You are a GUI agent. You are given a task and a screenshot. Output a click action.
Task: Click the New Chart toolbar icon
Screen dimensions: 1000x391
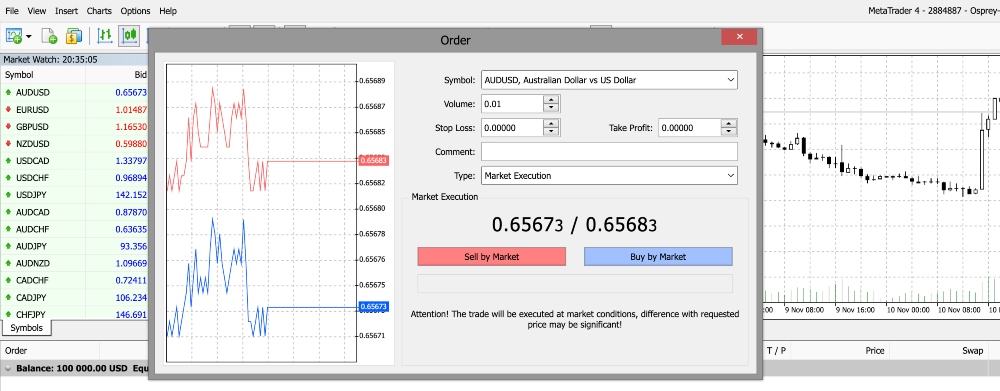(13, 36)
